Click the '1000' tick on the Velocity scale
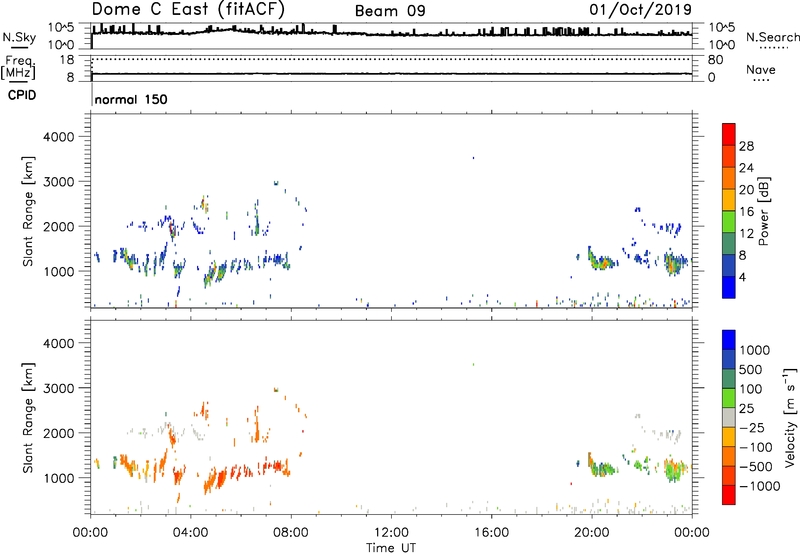Screen dimensions: 800x554 pos(754,350)
